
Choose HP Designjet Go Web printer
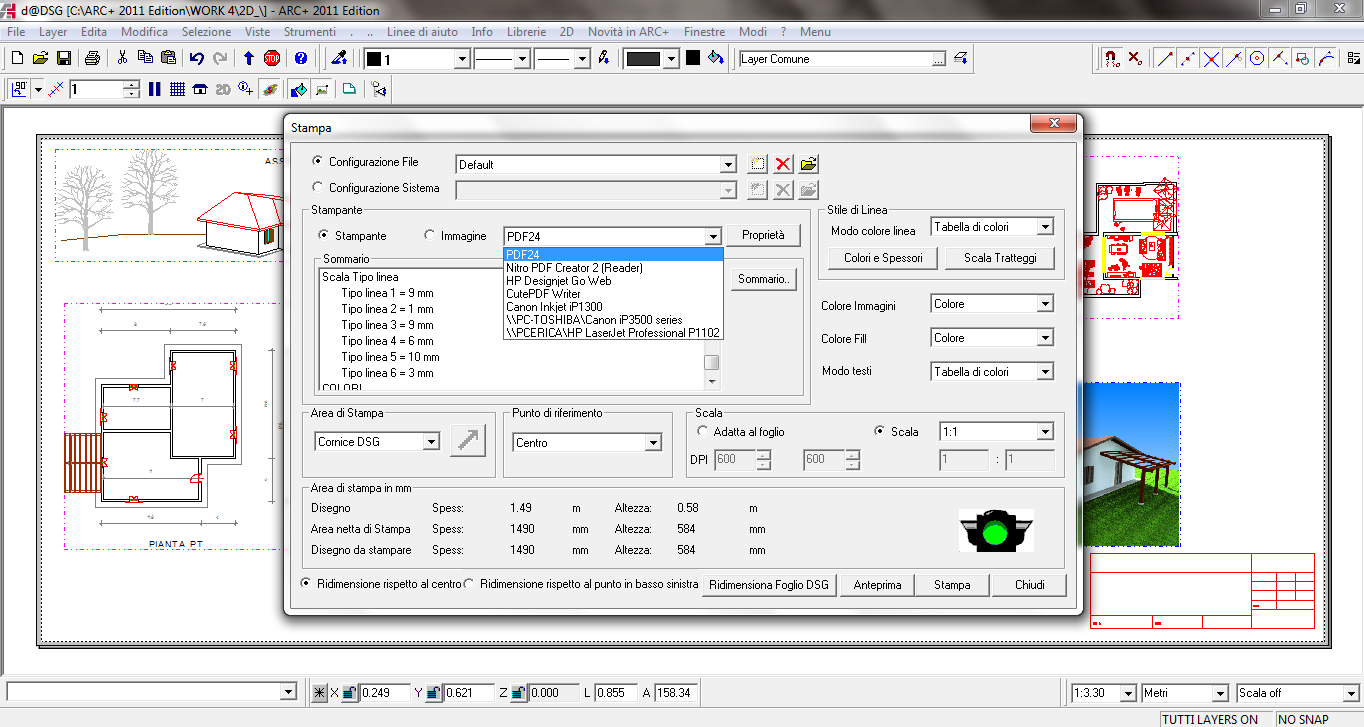pyautogui.click(x=613, y=281)
